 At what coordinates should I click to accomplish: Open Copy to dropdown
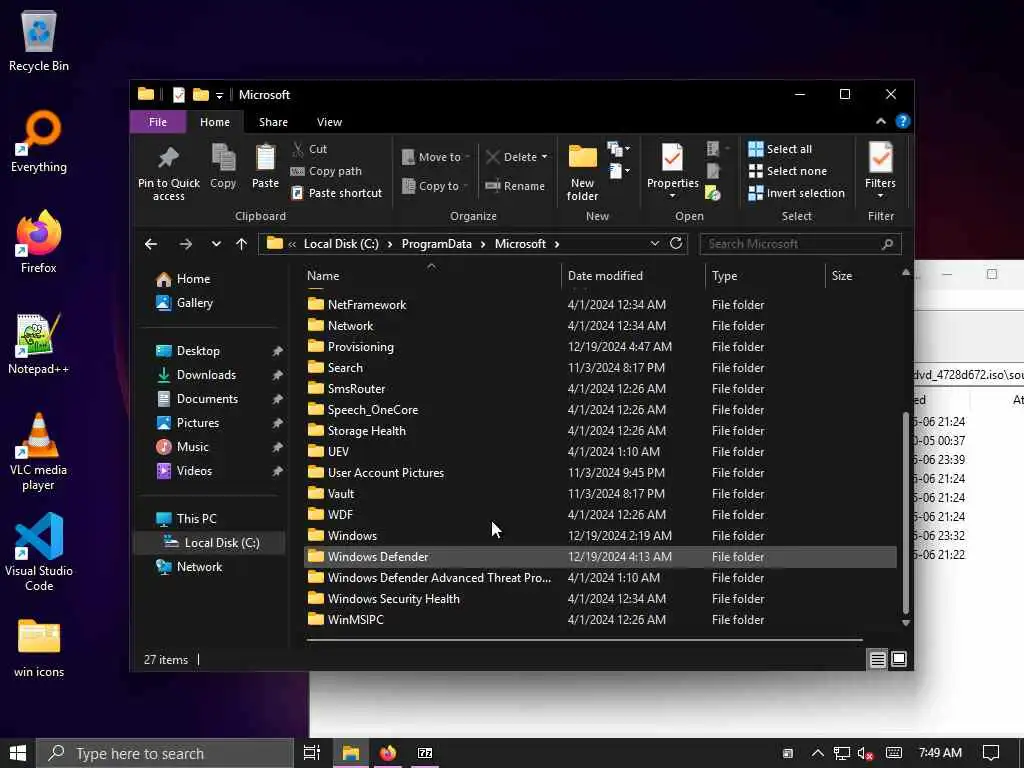click(435, 186)
